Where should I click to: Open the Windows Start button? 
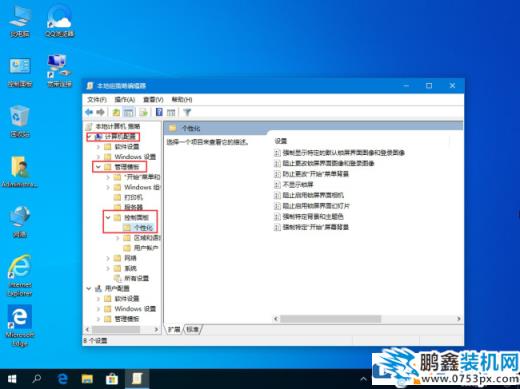(x=12, y=379)
